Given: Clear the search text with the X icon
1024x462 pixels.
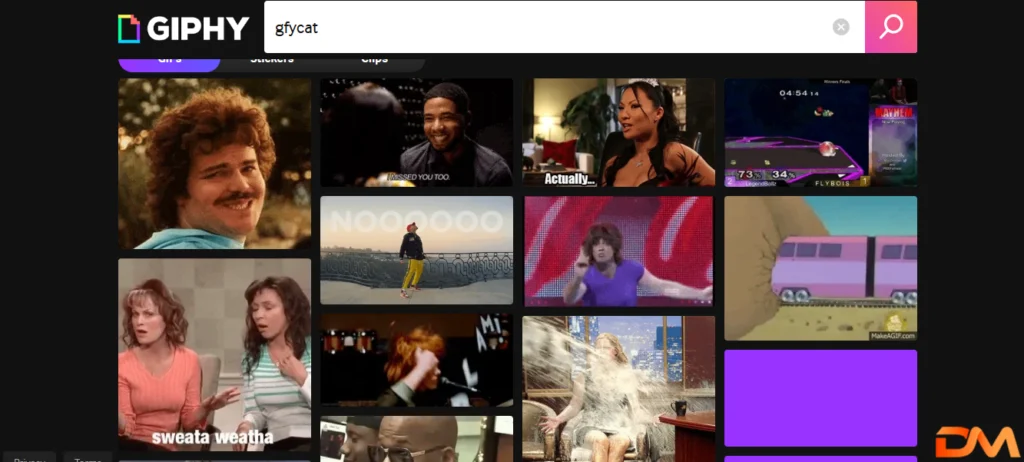Looking at the screenshot, I should pos(841,27).
